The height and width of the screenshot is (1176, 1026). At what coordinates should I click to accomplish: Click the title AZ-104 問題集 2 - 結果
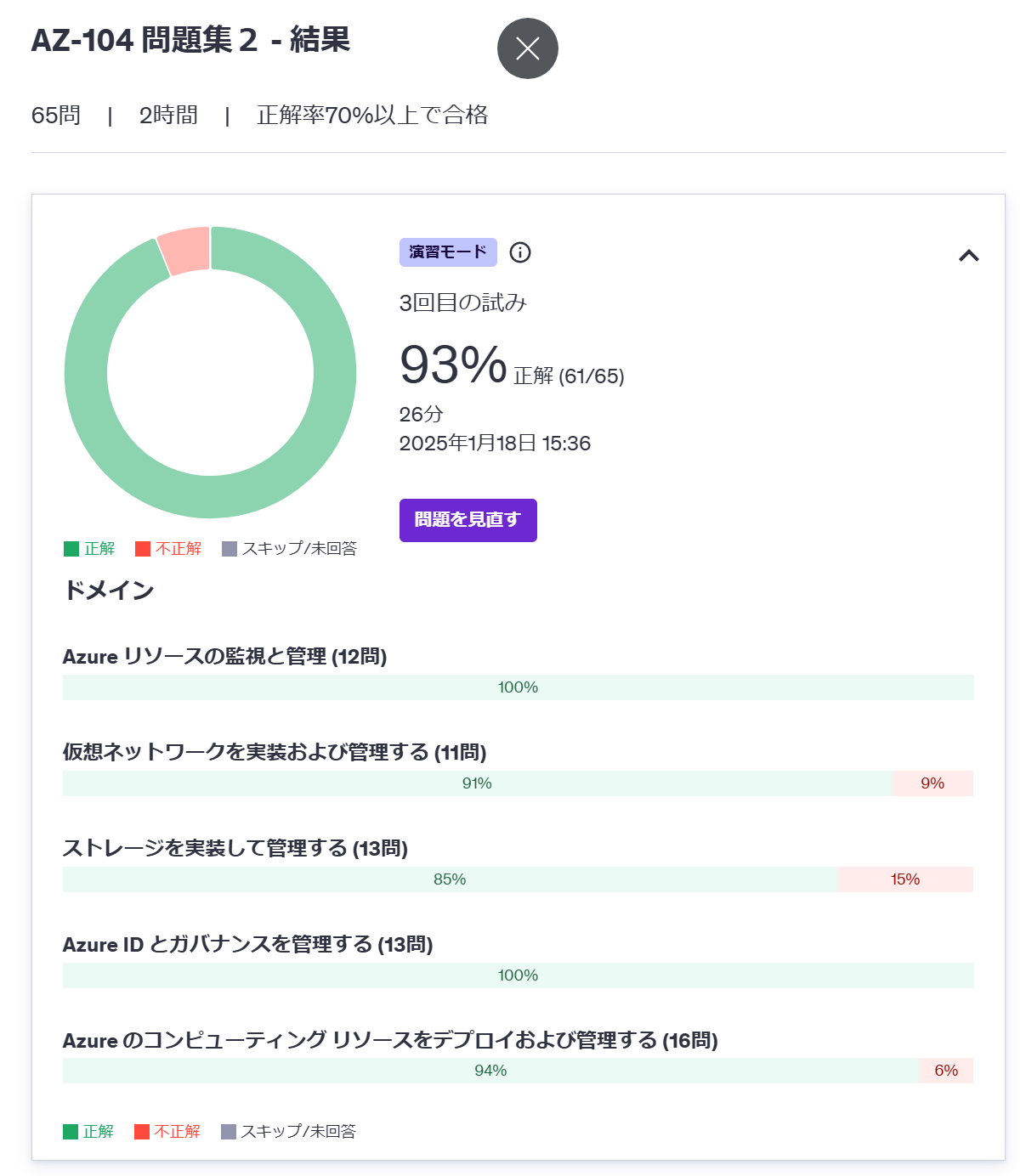pyautogui.click(x=190, y=40)
